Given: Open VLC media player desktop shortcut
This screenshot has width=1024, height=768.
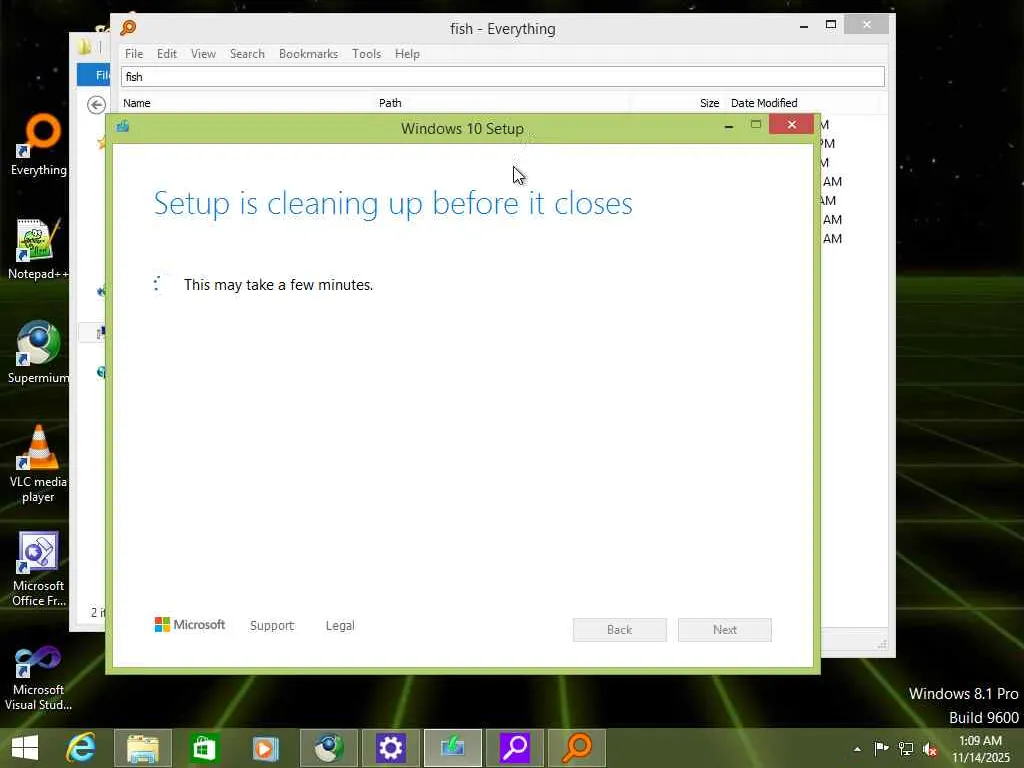Looking at the screenshot, I should [x=38, y=464].
